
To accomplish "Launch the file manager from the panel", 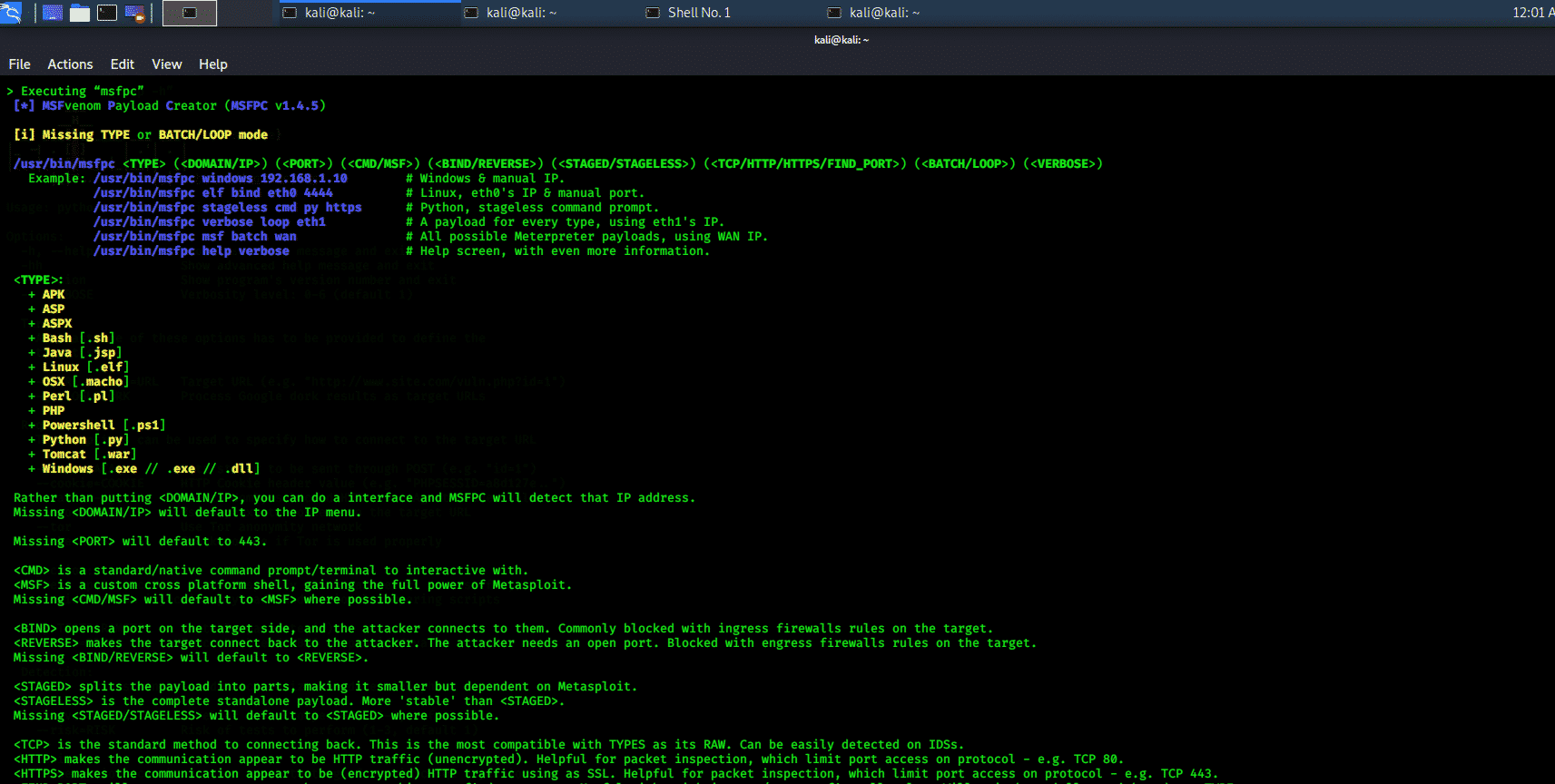I will (x=80, y=13).
